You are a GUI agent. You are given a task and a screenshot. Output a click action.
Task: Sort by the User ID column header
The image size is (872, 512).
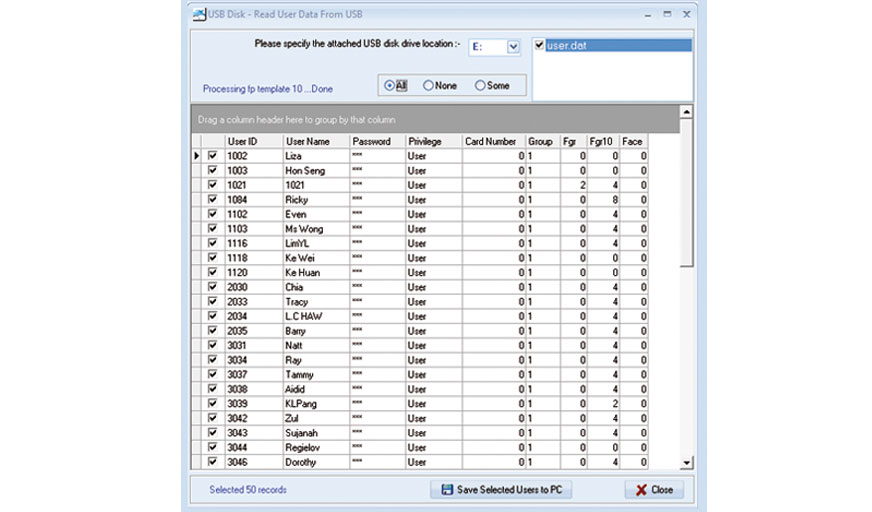pos(254,141)
